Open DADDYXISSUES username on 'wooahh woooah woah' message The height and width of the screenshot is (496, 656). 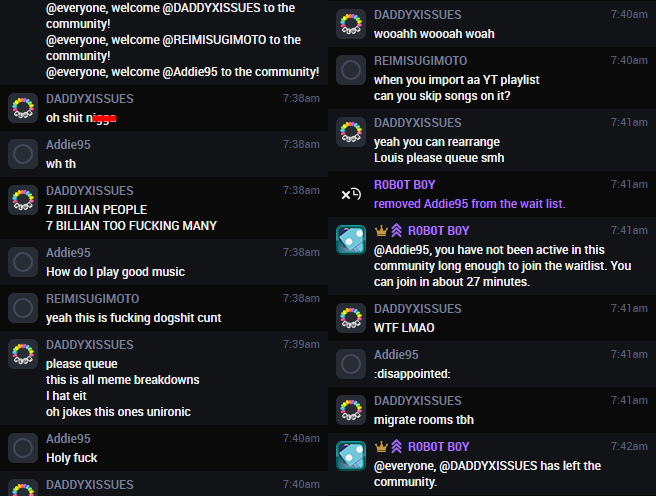tap(418, 15)
